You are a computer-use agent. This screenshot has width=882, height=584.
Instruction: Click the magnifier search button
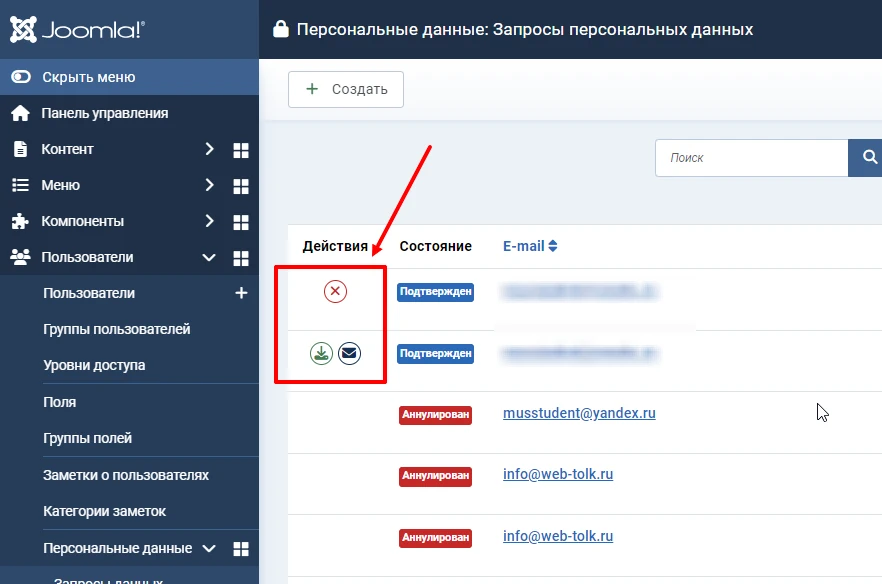click(866, 158)
